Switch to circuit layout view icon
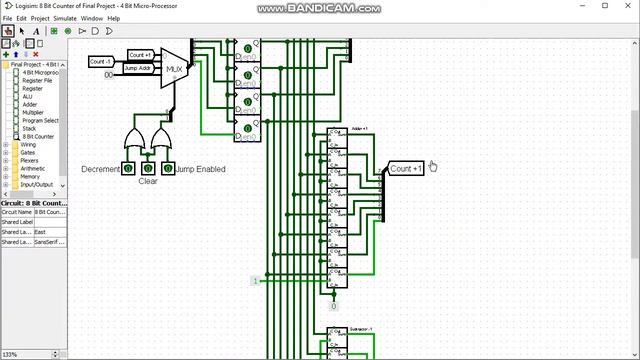 pyautogui.click(x=29, y=43)
